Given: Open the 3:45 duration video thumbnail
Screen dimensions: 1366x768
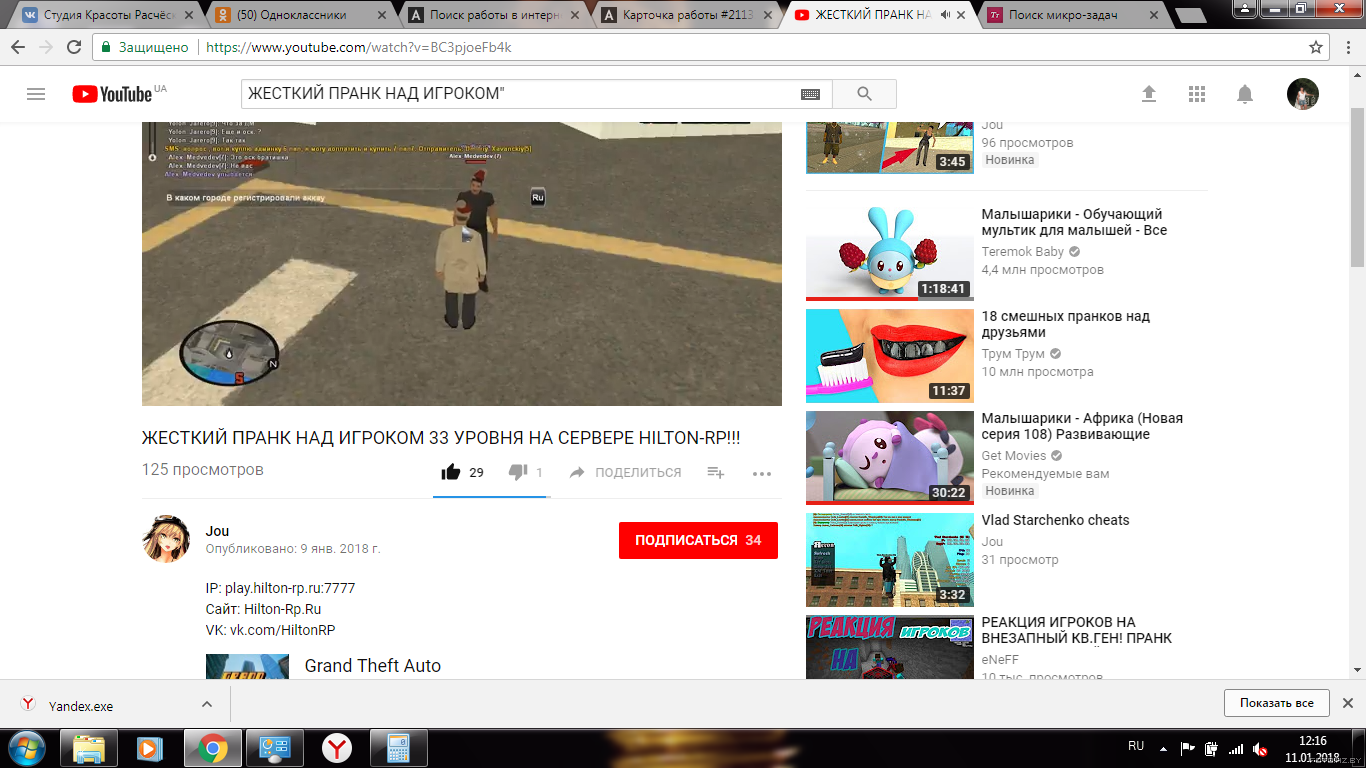Looking at the screenshot, I should point(890,148).
